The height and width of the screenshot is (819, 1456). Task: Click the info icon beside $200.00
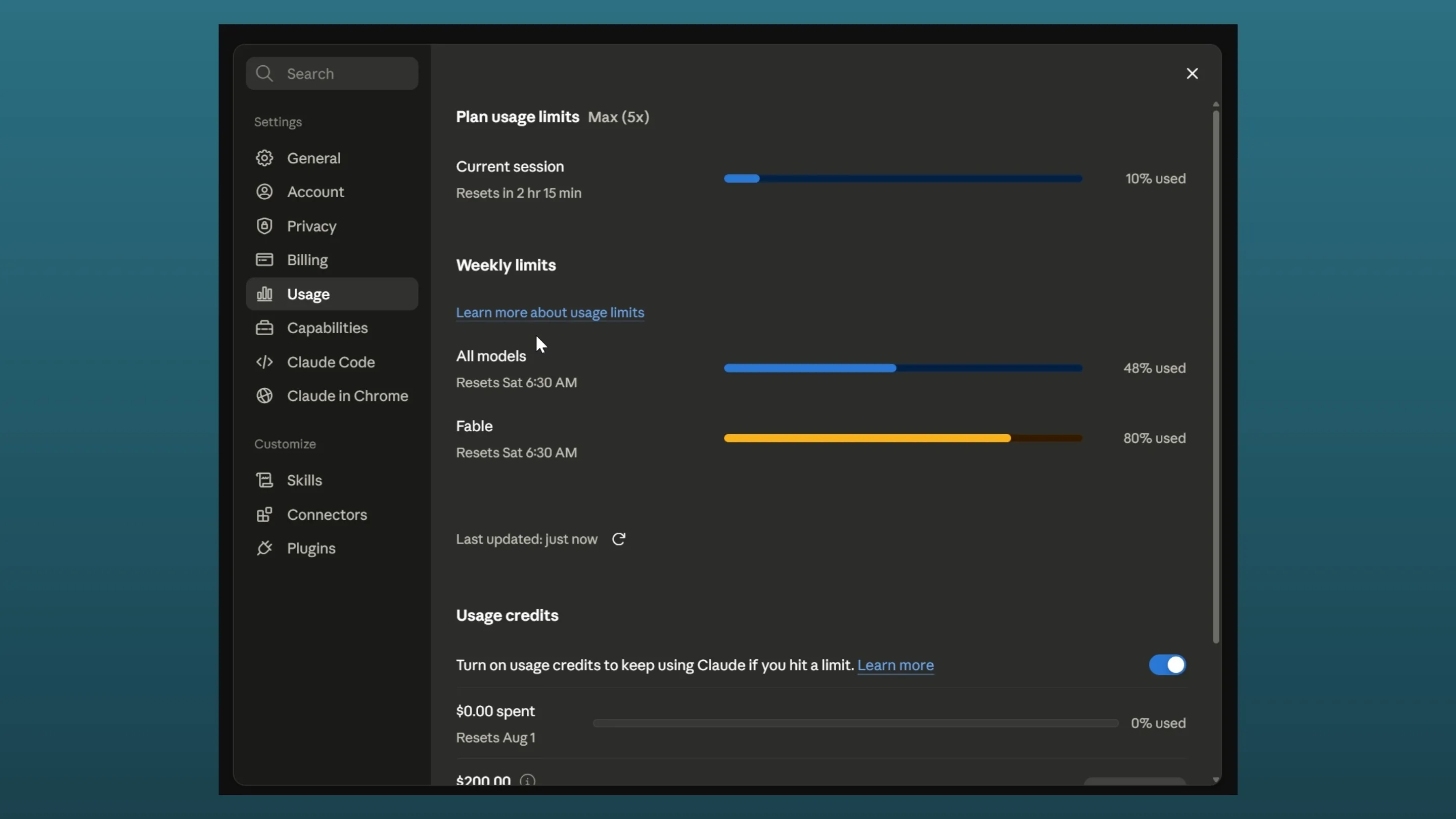point(527,781)
